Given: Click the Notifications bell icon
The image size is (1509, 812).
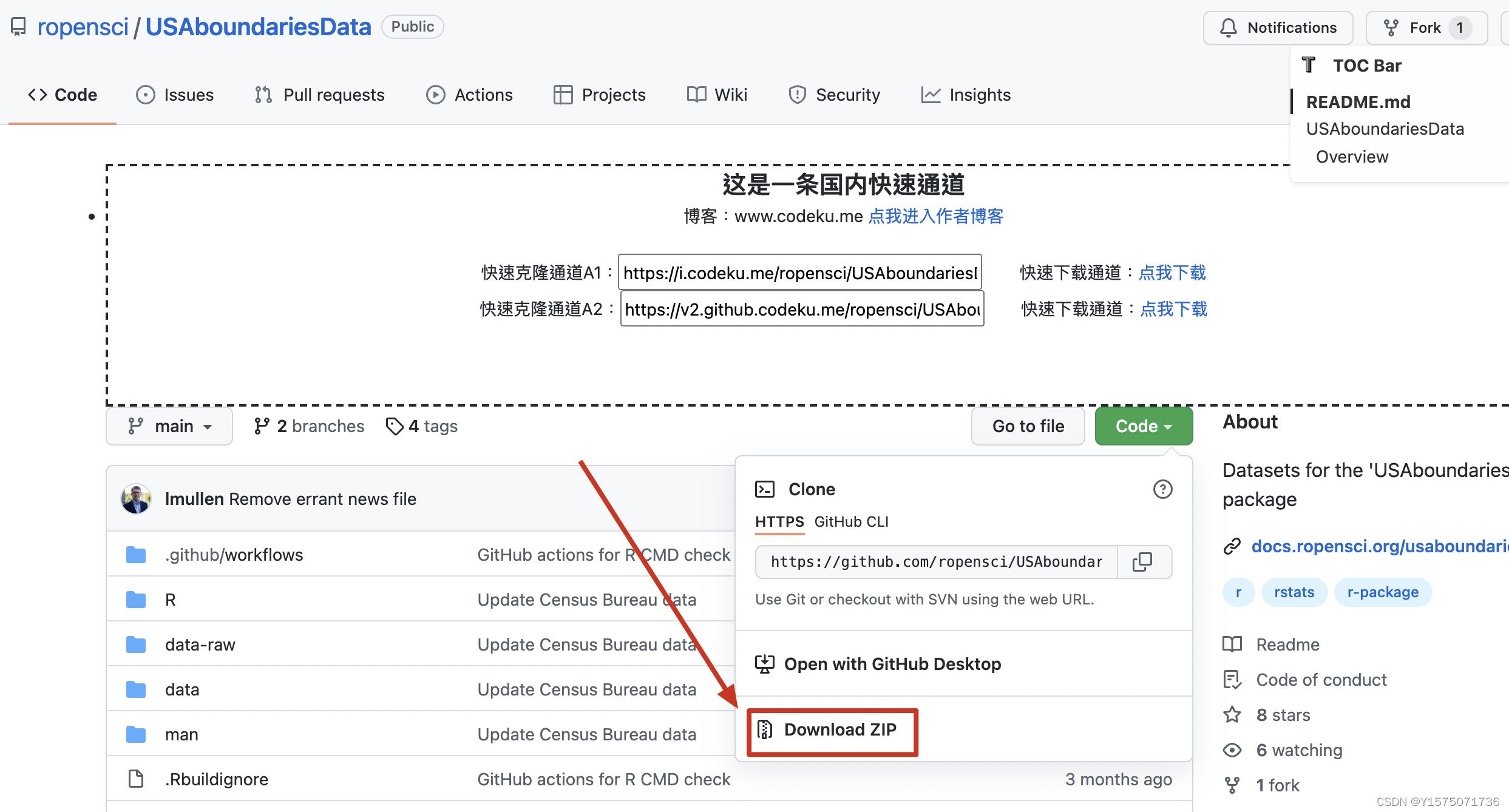Looking at the screenshot, I should (x=1229, y=28).
